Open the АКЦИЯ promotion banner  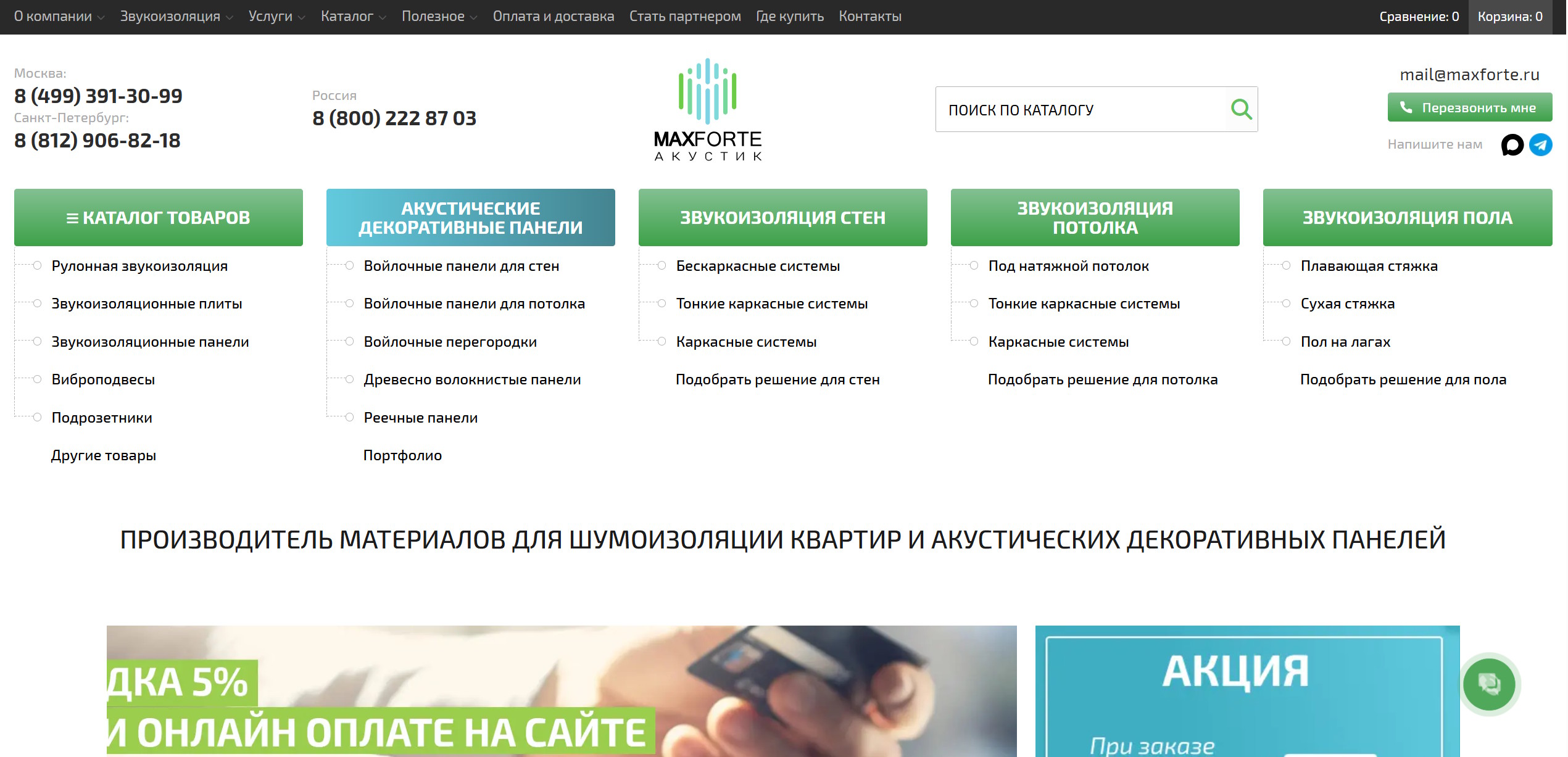(1248, 691)
